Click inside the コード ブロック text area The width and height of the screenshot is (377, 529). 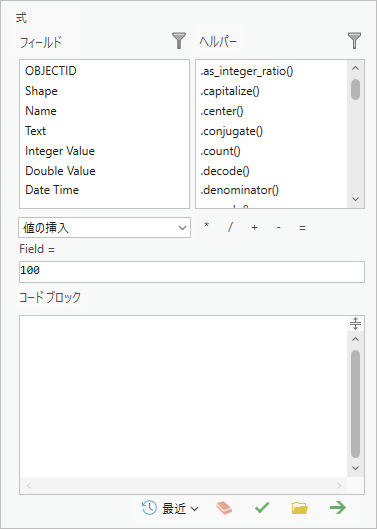click(x=183, y=396)
